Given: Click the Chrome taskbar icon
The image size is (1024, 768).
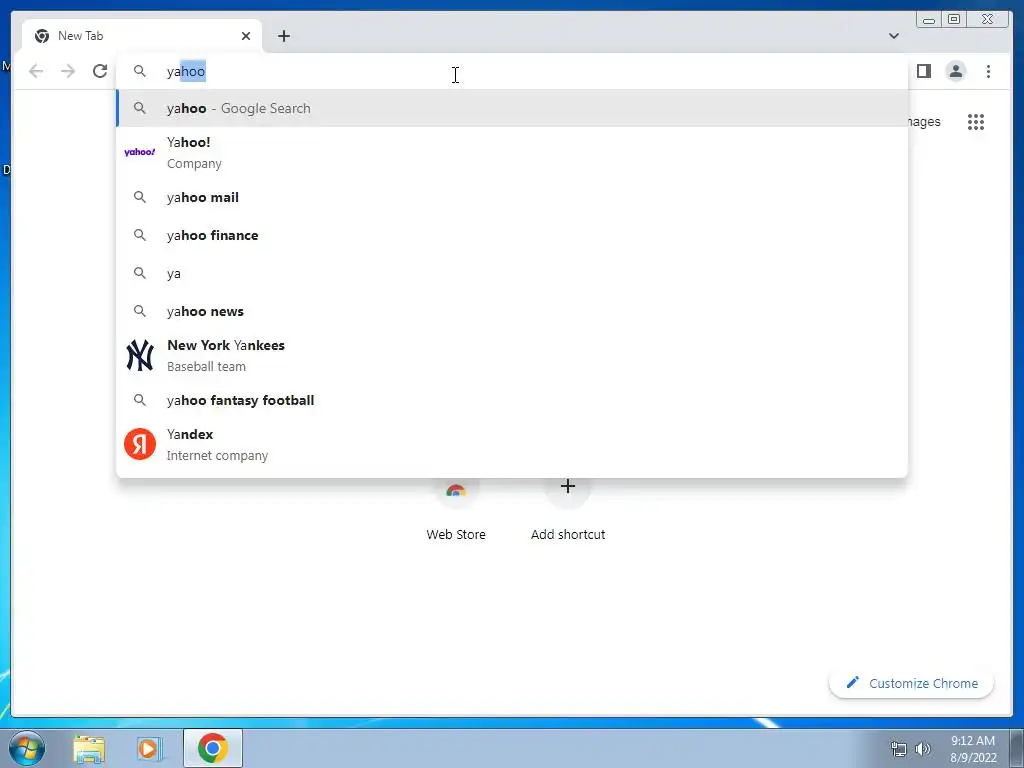Looking at the screenshot, I should (212, 748).
